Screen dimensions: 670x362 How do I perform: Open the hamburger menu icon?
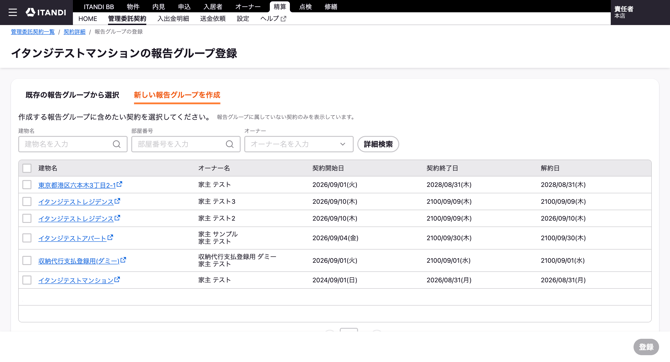13,12
